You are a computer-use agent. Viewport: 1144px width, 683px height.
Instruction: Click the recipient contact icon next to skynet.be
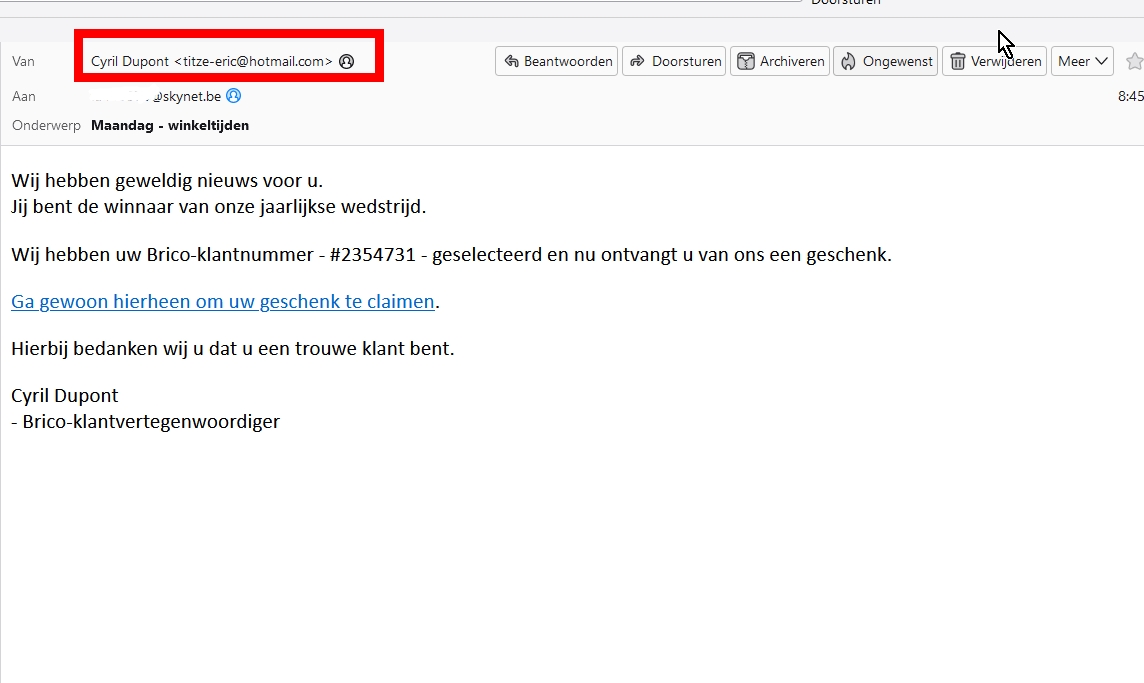(x=232, y=96)
